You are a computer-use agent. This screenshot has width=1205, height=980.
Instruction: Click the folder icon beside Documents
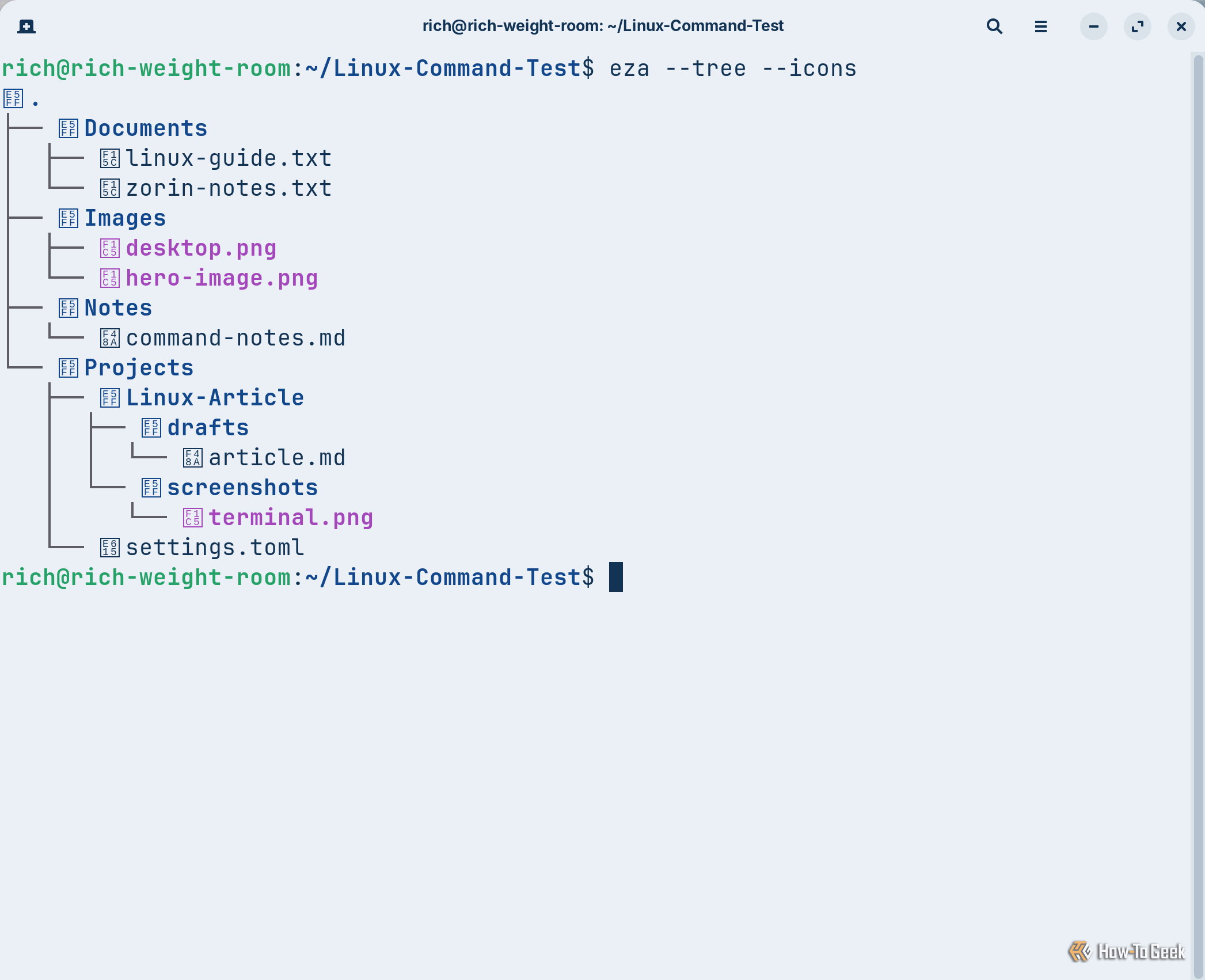click(69, 128)
